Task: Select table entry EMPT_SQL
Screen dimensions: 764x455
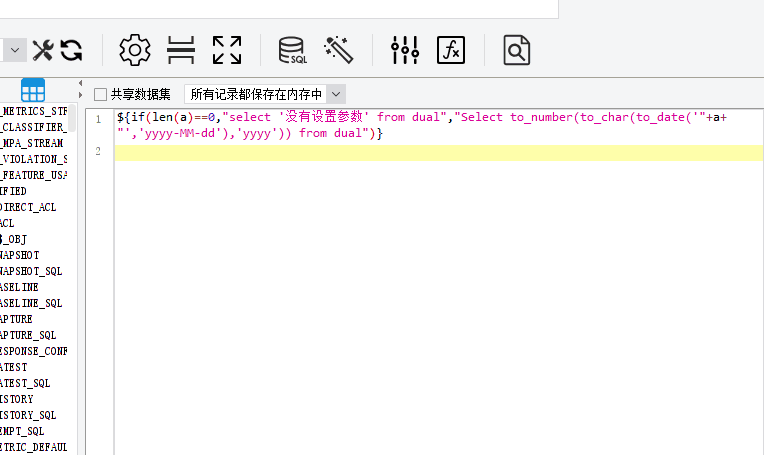Action: pyautogui.click(x=22, y=432)
